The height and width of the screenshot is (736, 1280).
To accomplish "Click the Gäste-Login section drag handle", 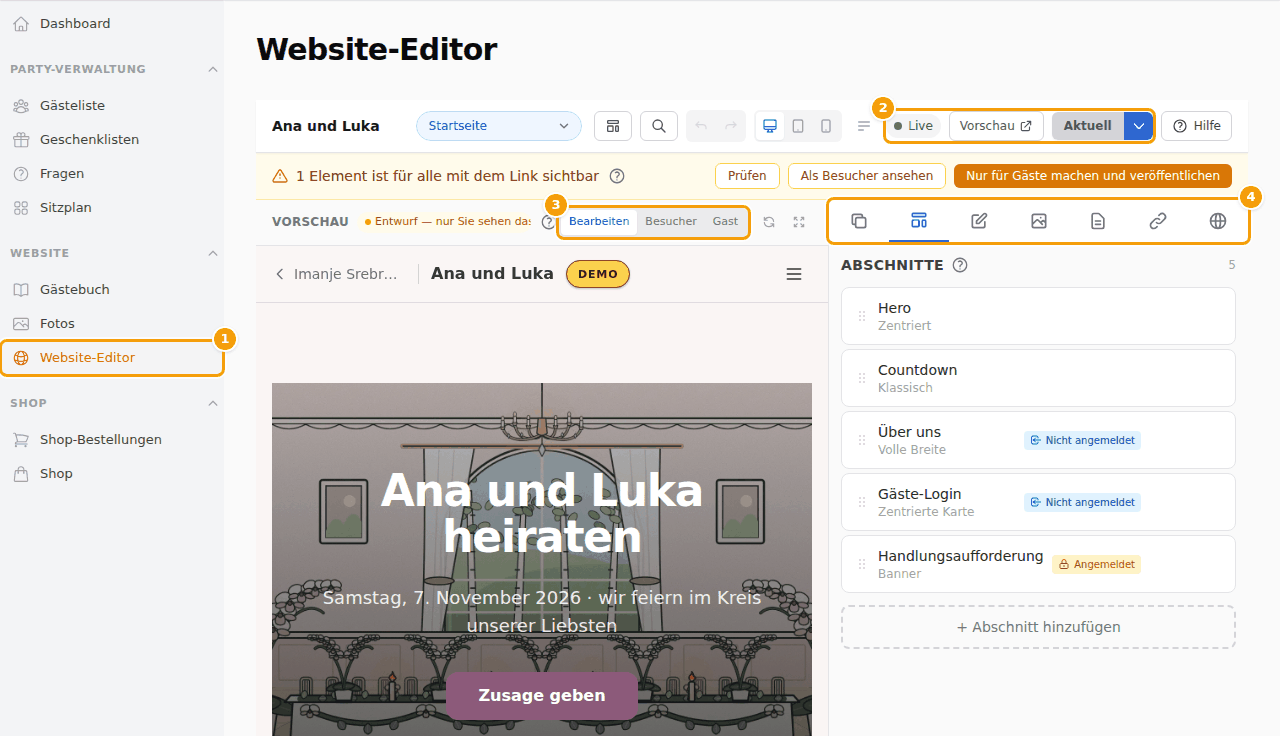I will (x=862, y=502).
